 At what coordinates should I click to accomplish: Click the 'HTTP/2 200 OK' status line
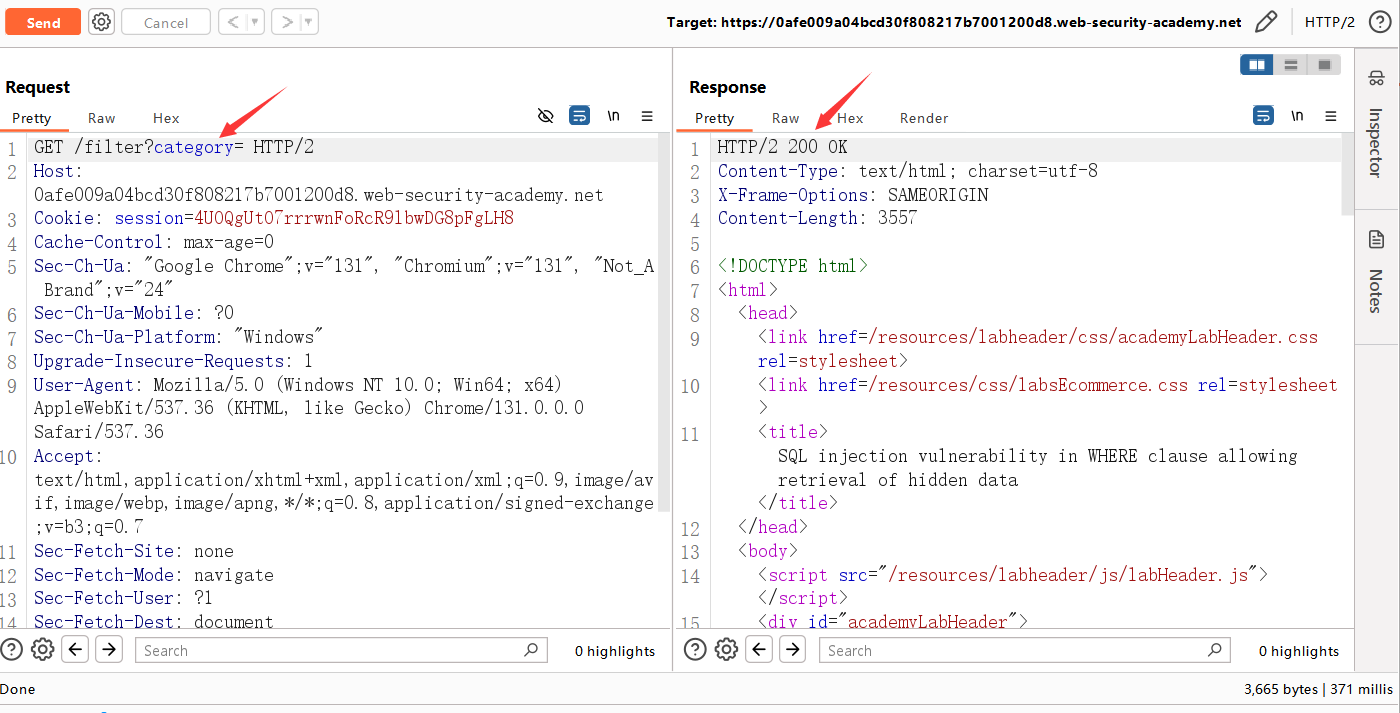(x=782, y=147)
